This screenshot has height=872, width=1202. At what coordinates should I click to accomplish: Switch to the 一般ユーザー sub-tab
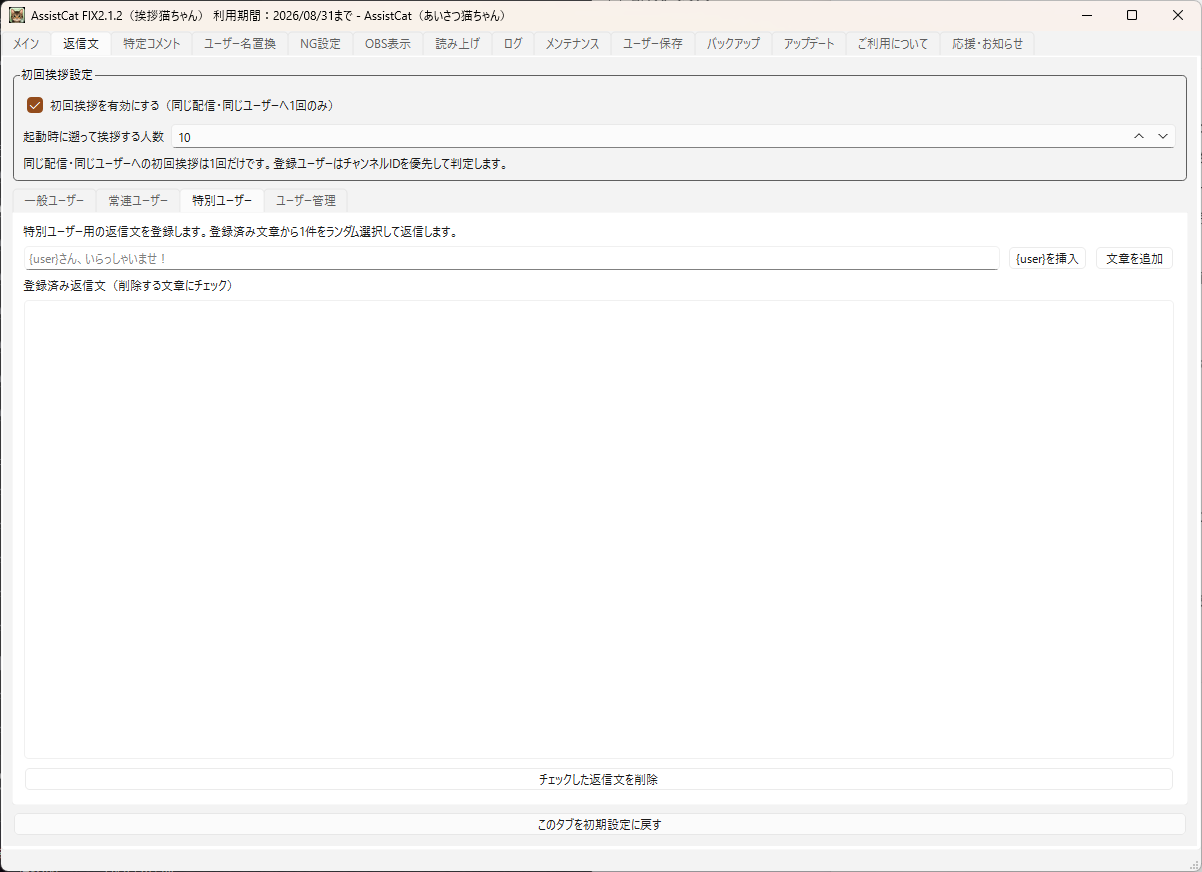pos(54,200)
